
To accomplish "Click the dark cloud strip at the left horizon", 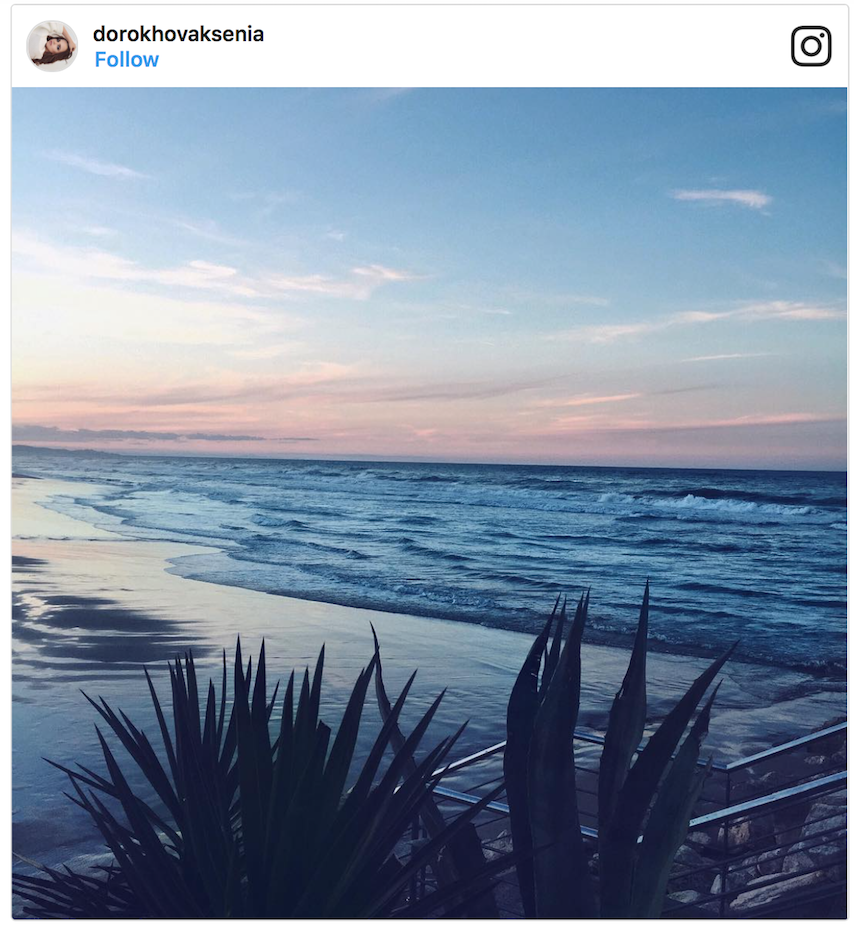I will click(130, 434).
